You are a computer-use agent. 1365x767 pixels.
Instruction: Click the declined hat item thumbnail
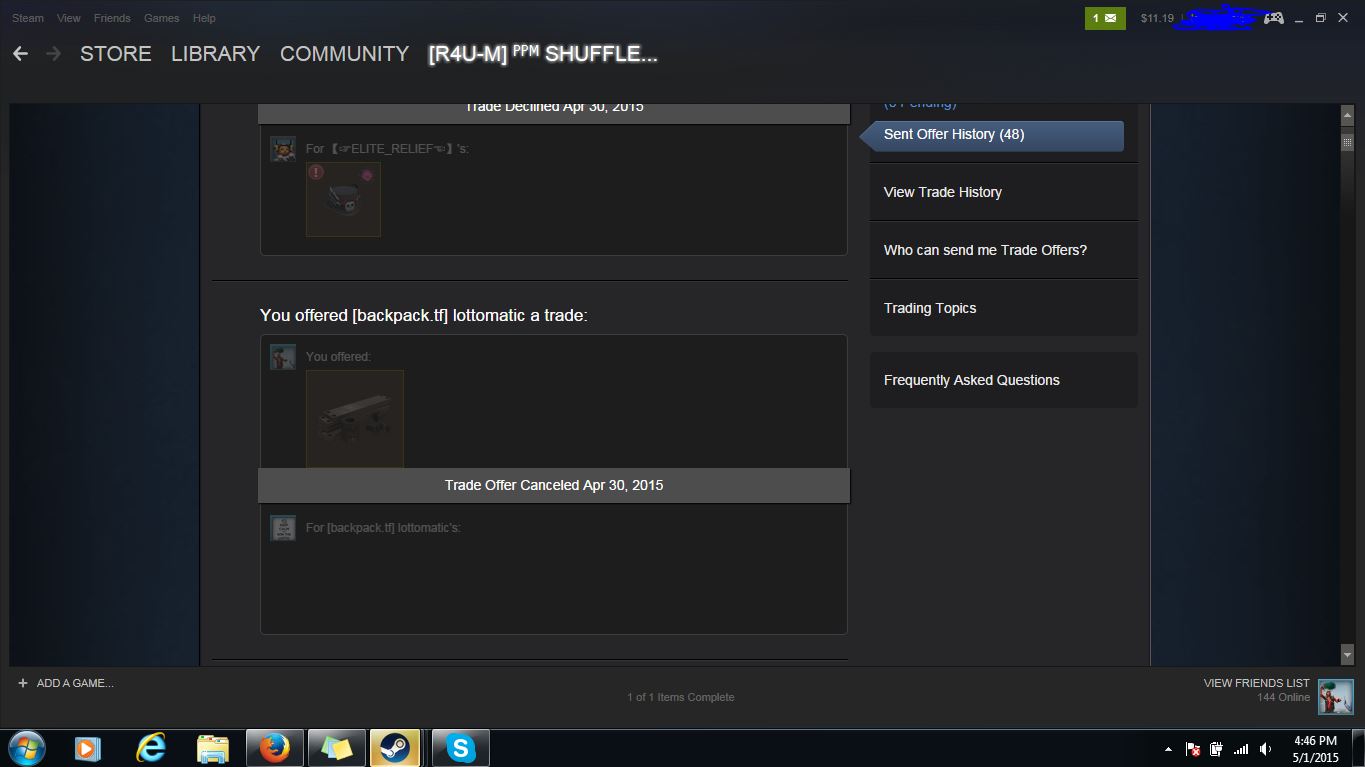point(343,199)
